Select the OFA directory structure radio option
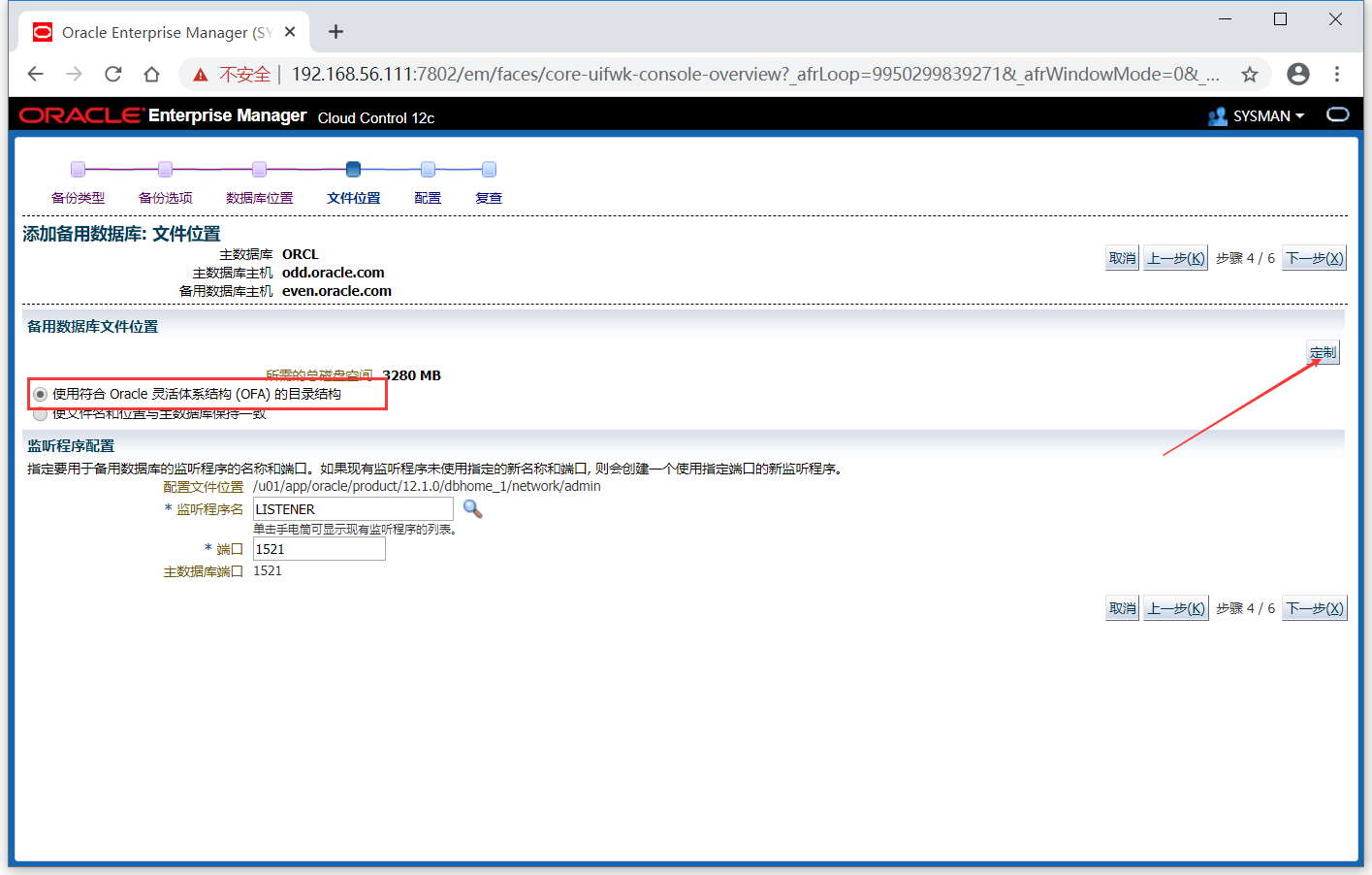The image size is (1372, 875). coord(40,394)
